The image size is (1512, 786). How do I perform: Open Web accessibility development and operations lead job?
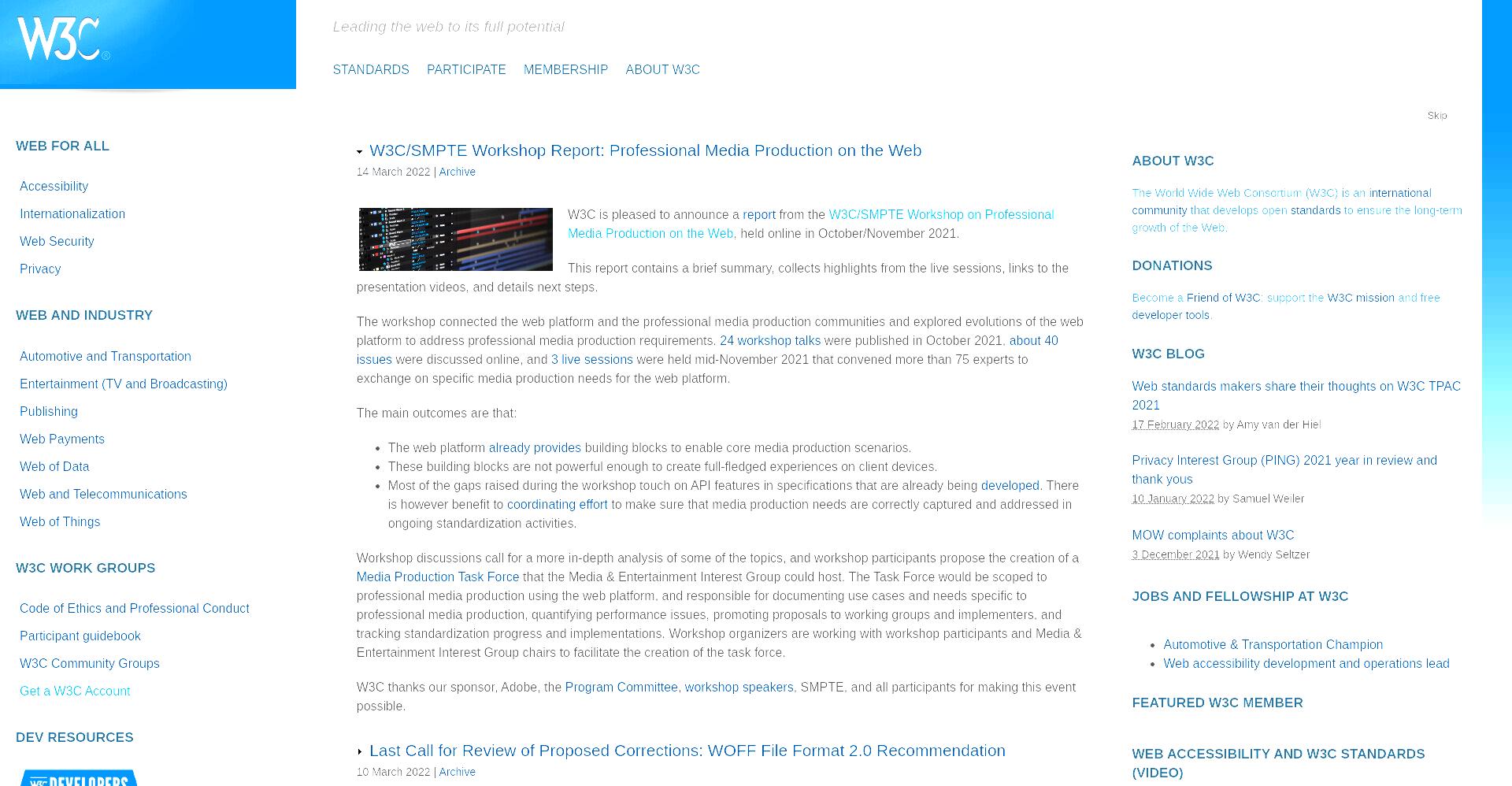click(1306, 663)
